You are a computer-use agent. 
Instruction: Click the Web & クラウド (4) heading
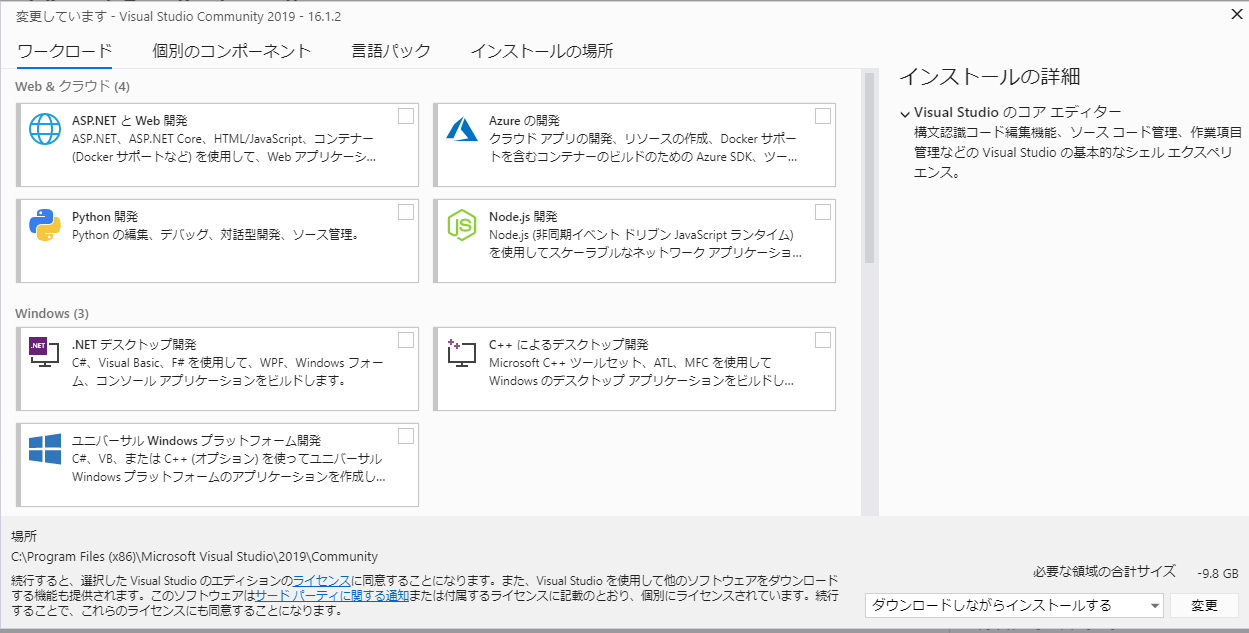[72, 86]
